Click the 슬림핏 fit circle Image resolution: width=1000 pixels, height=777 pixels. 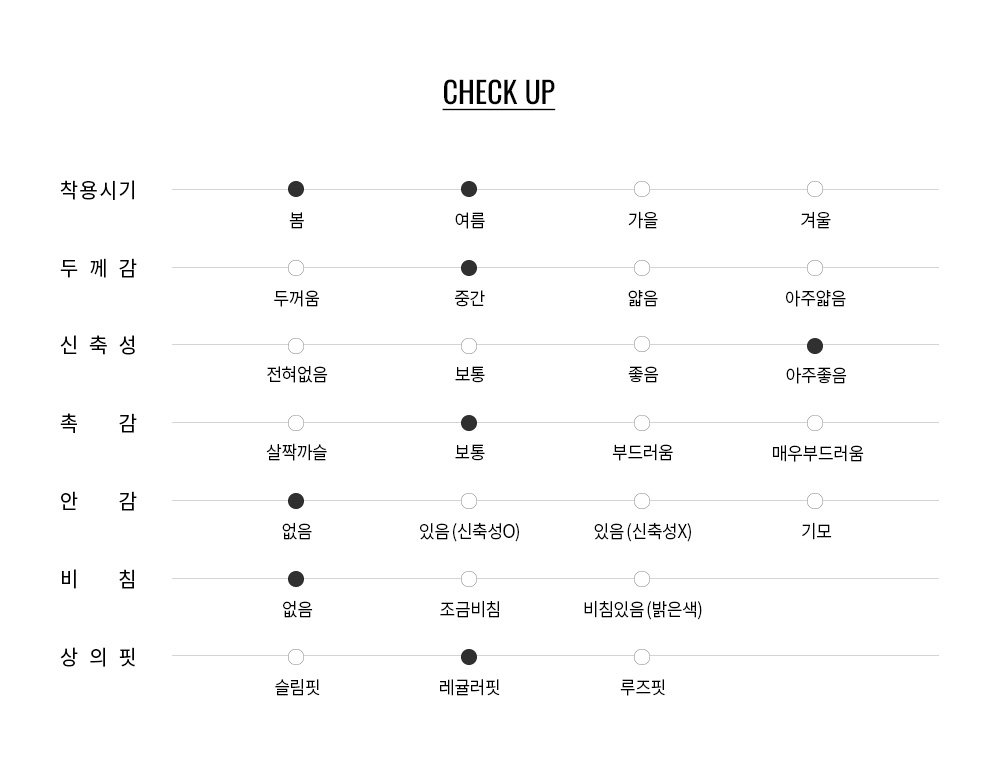[x=296, y=657]
